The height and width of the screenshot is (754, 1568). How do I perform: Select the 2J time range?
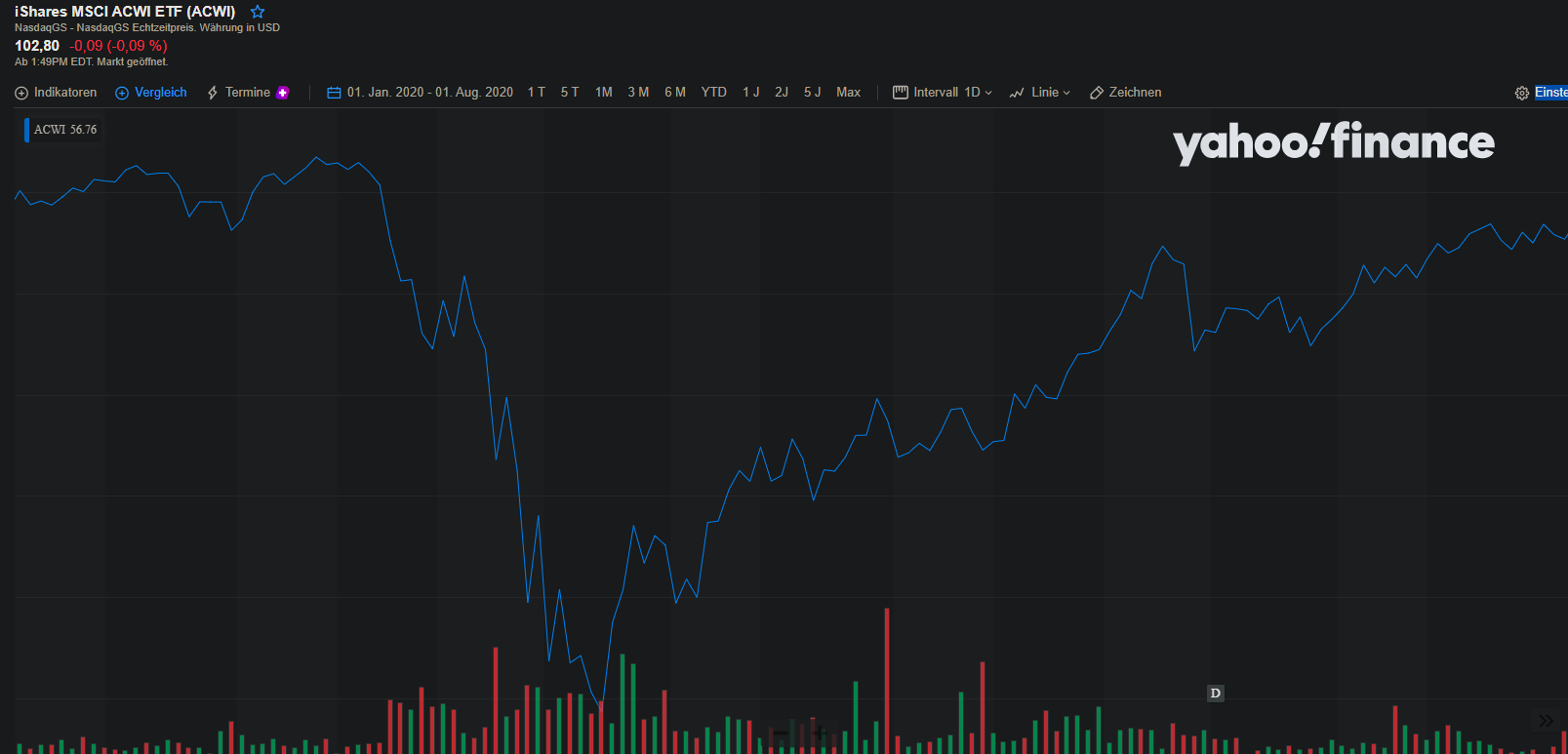coord(782,93)
